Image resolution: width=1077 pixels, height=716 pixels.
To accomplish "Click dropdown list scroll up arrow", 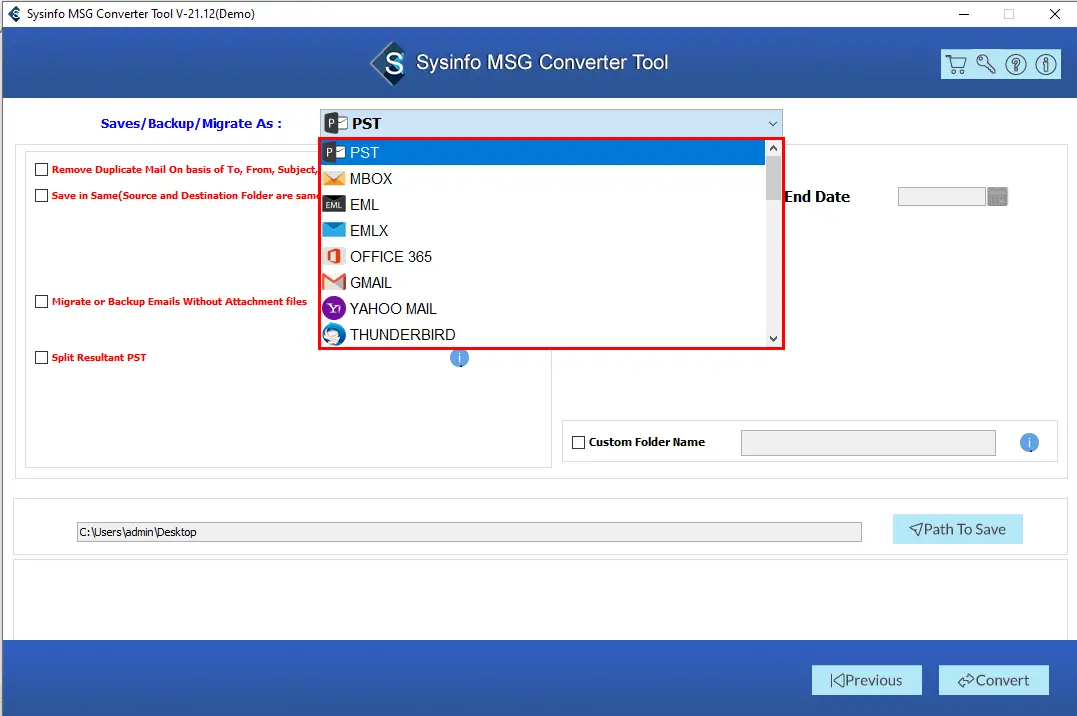I will [x=773, y=148].
